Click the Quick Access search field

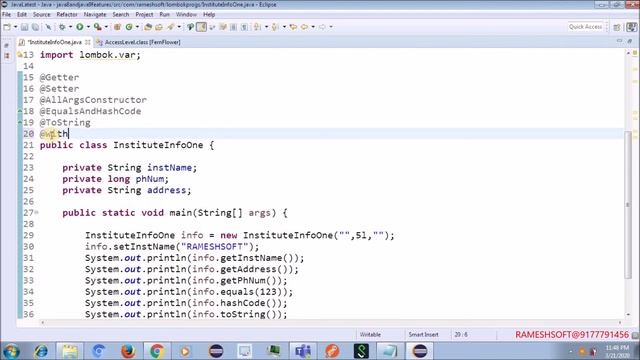(x=586, y=27)
